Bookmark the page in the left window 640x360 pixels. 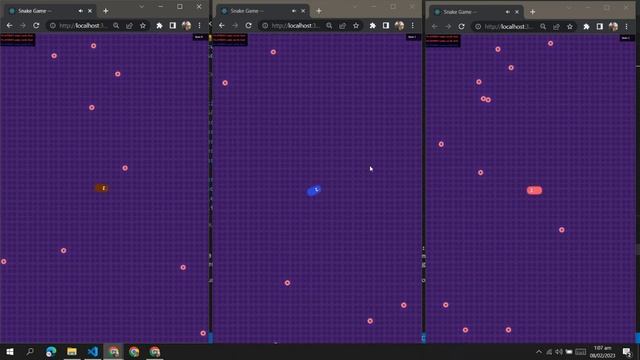click(143, 25)
